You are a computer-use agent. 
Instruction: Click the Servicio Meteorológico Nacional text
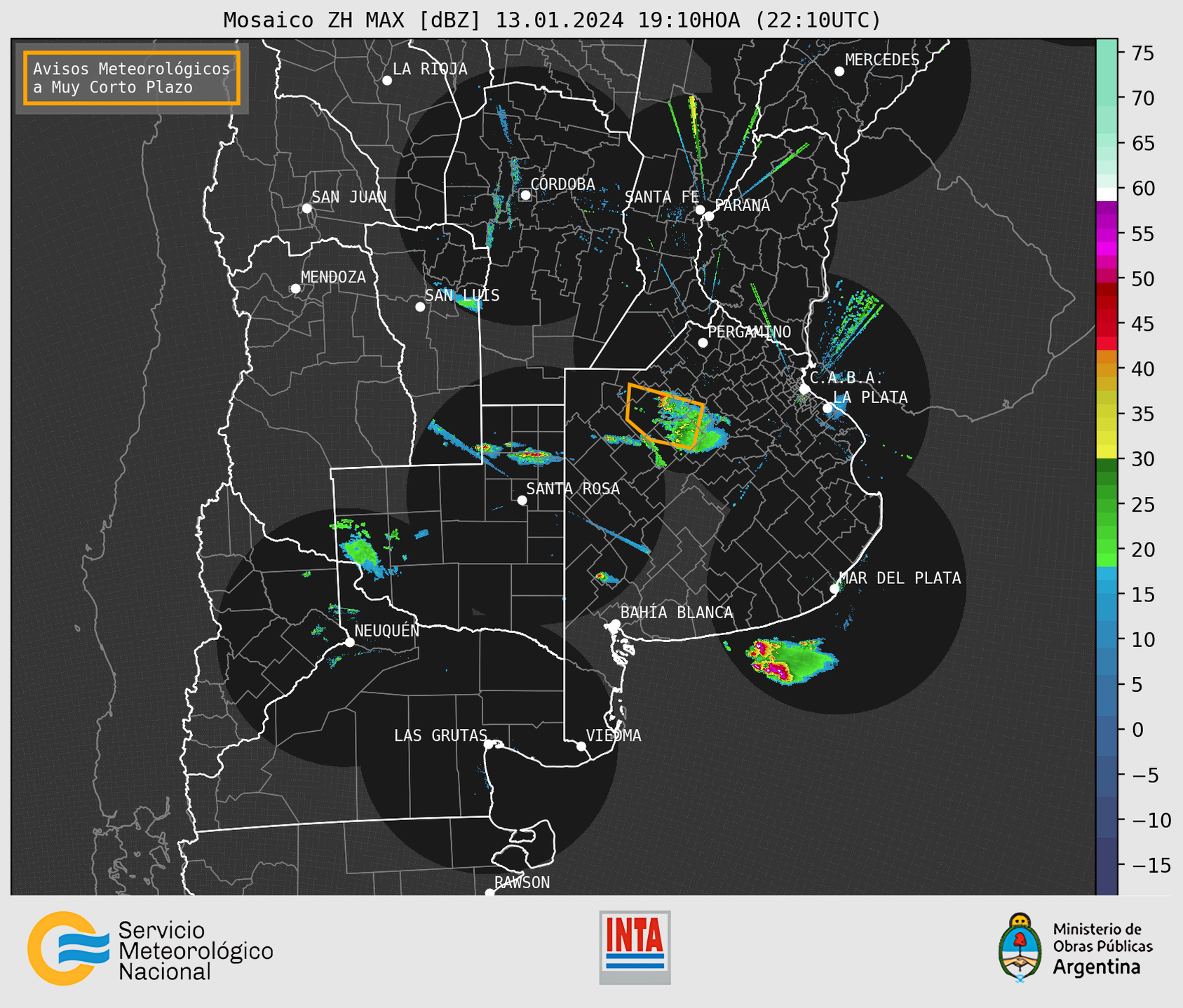coord(196,951)
